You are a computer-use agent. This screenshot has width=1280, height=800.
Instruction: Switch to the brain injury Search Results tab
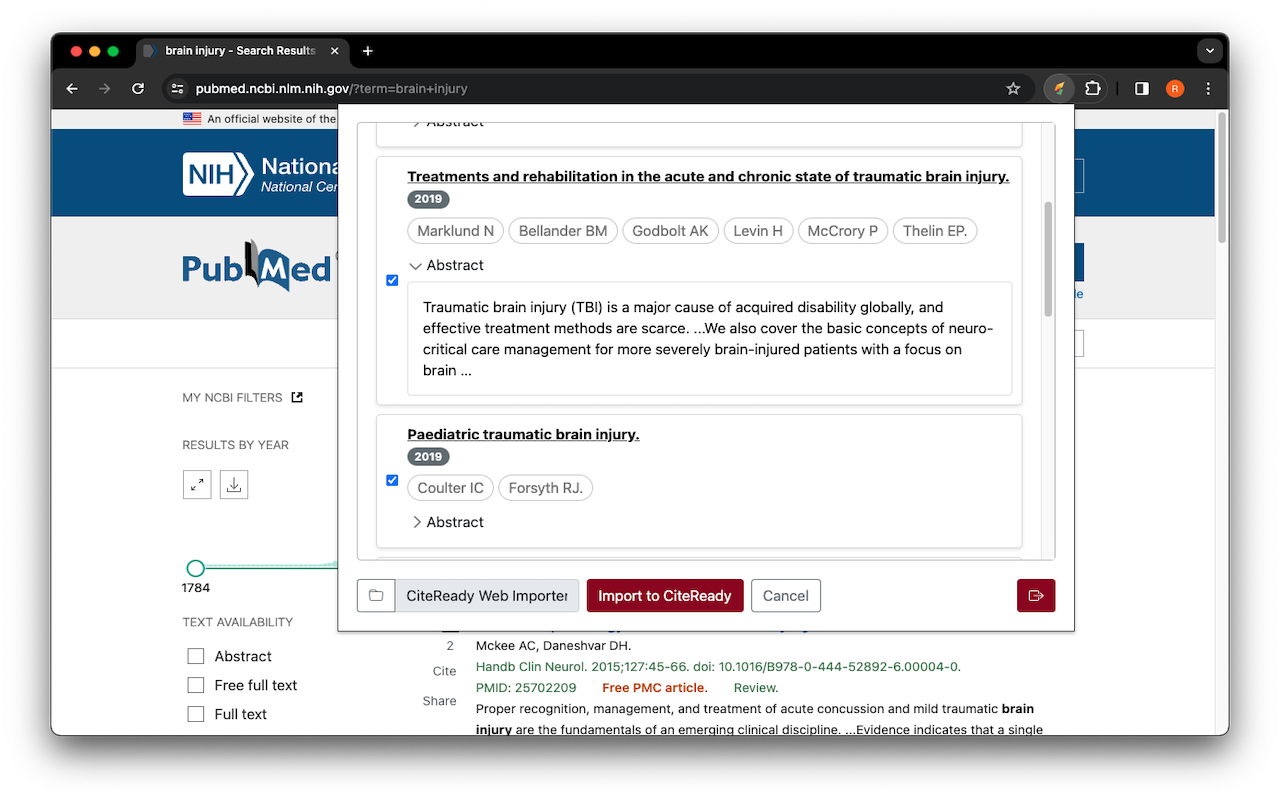(x=240, y=51)
